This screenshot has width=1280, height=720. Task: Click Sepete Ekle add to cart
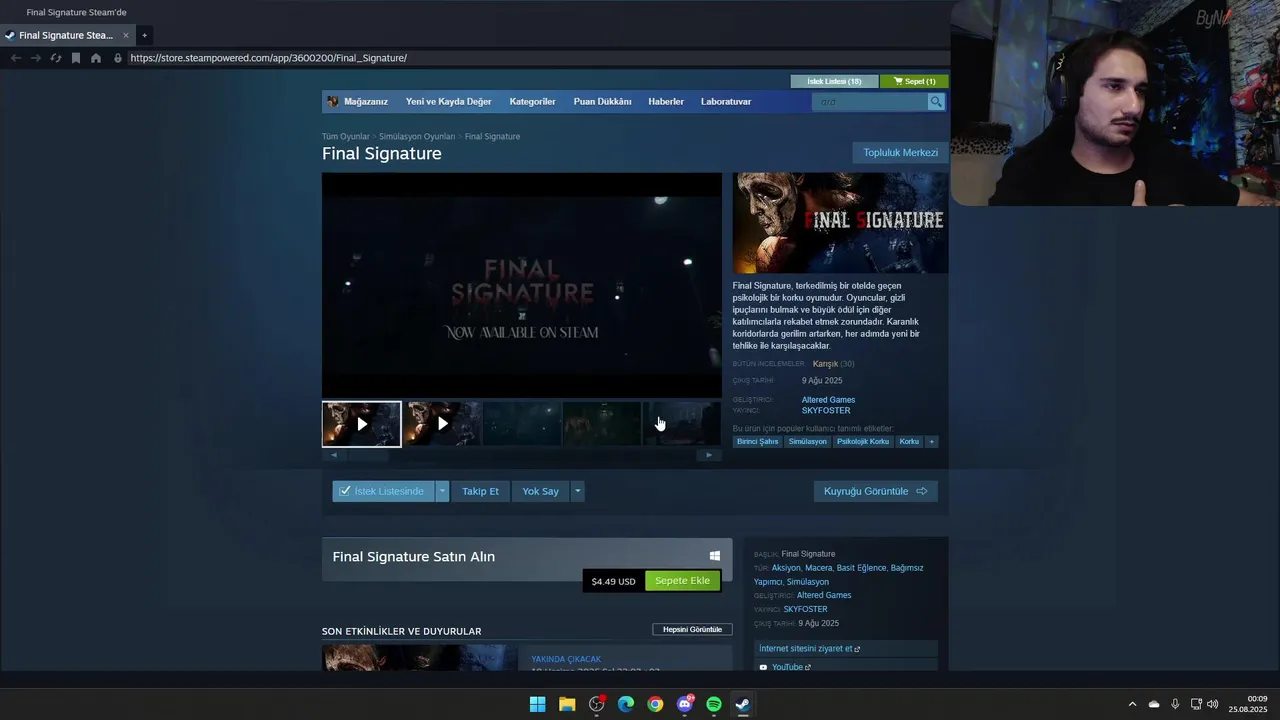tap(682, 581)
